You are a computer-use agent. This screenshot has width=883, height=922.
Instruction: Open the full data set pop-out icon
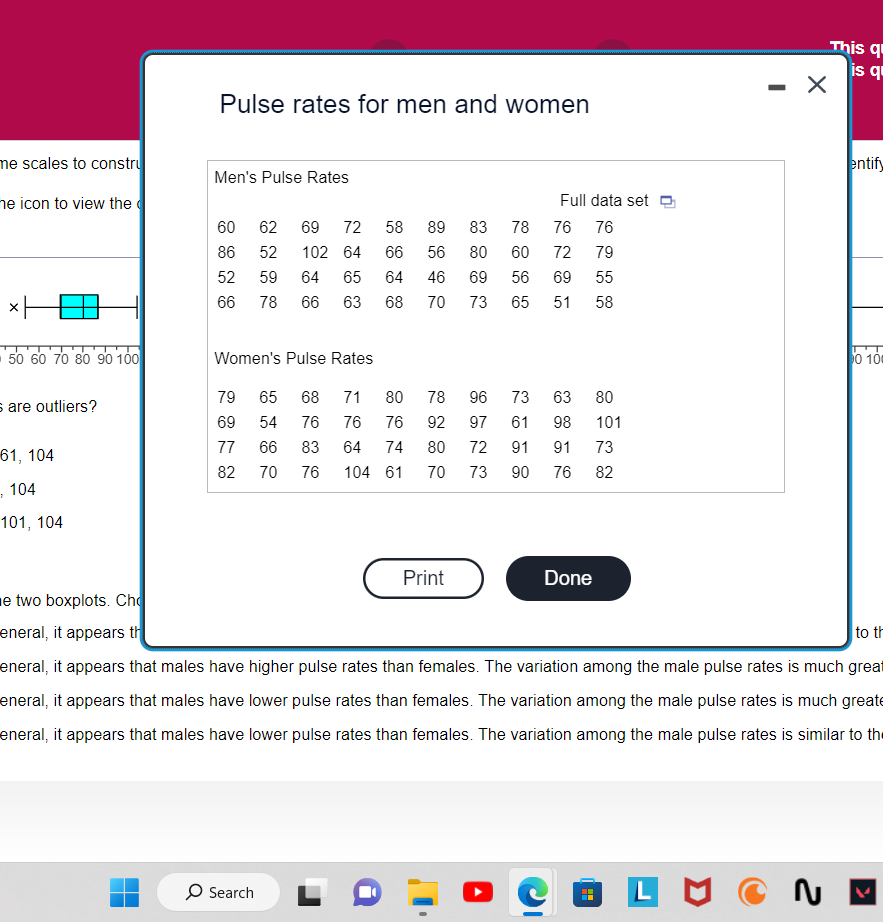[667, 200]
